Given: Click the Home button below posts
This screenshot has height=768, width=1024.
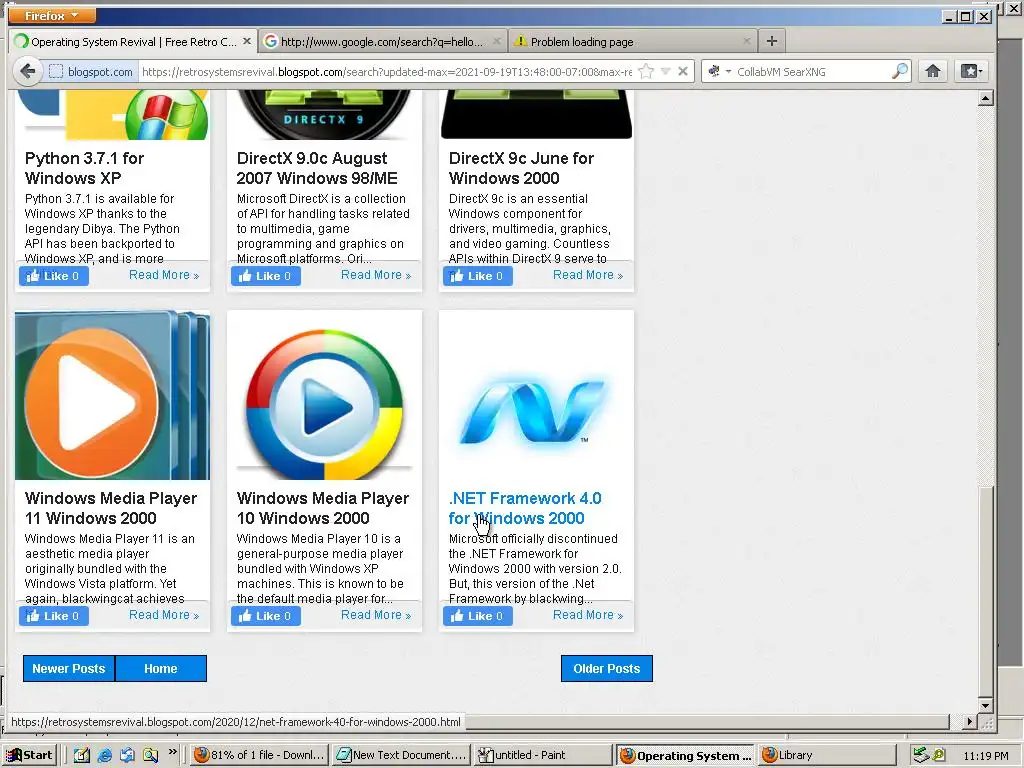Looking at the screenshot, I should (x=161, y=669).
